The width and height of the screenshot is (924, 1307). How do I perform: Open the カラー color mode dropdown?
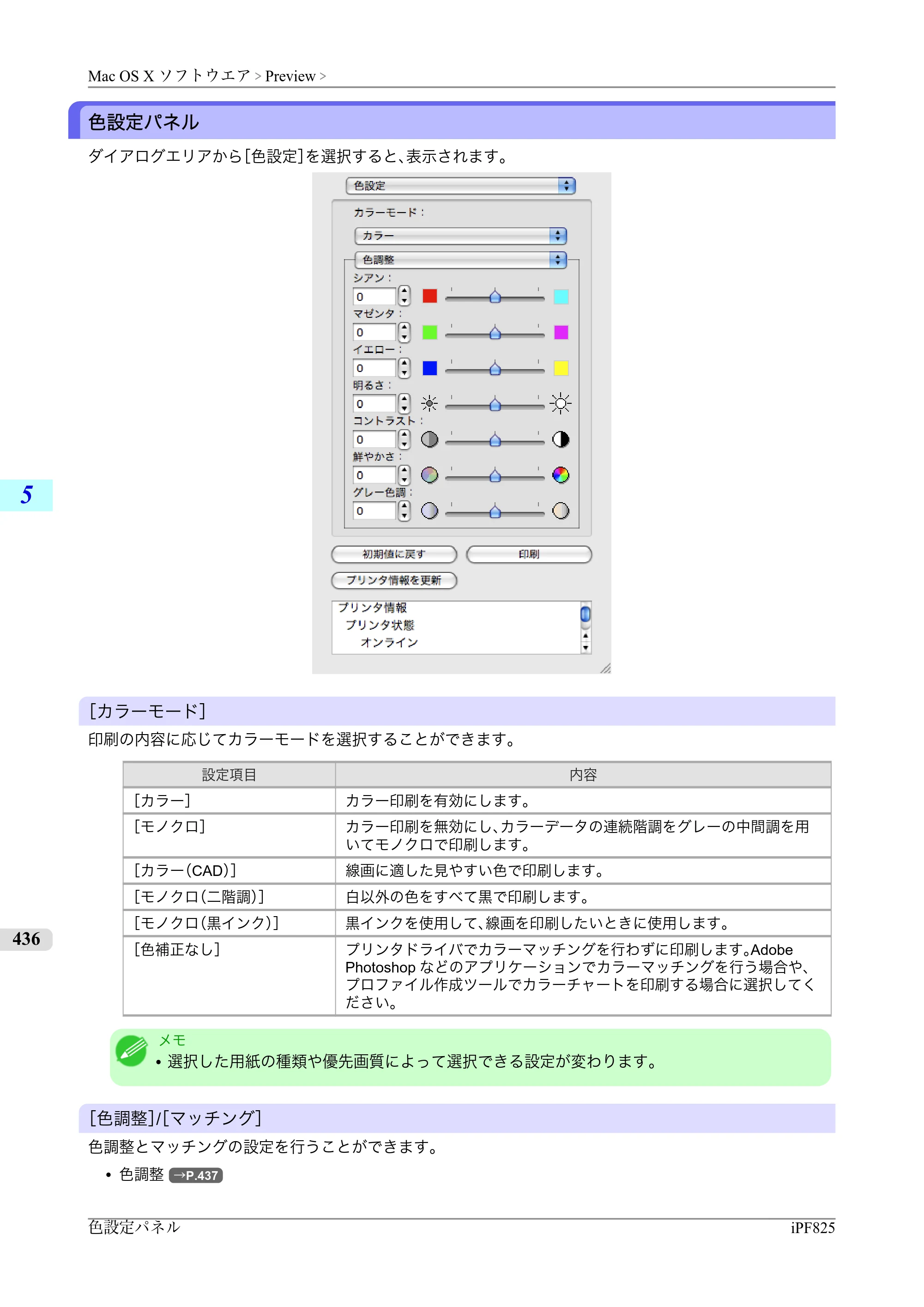[460, 236]
